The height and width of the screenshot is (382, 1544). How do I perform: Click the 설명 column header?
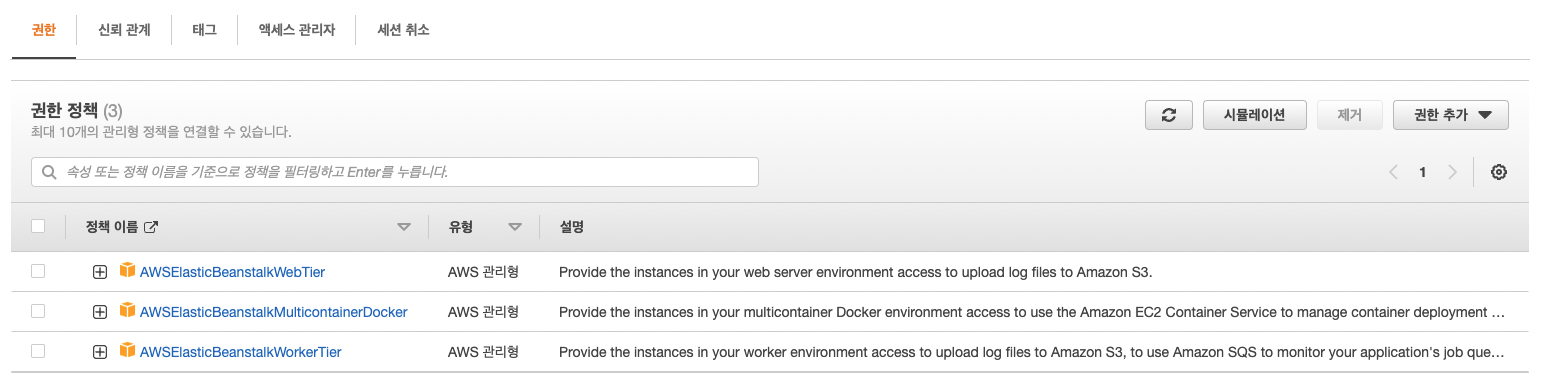pos(571,227)
